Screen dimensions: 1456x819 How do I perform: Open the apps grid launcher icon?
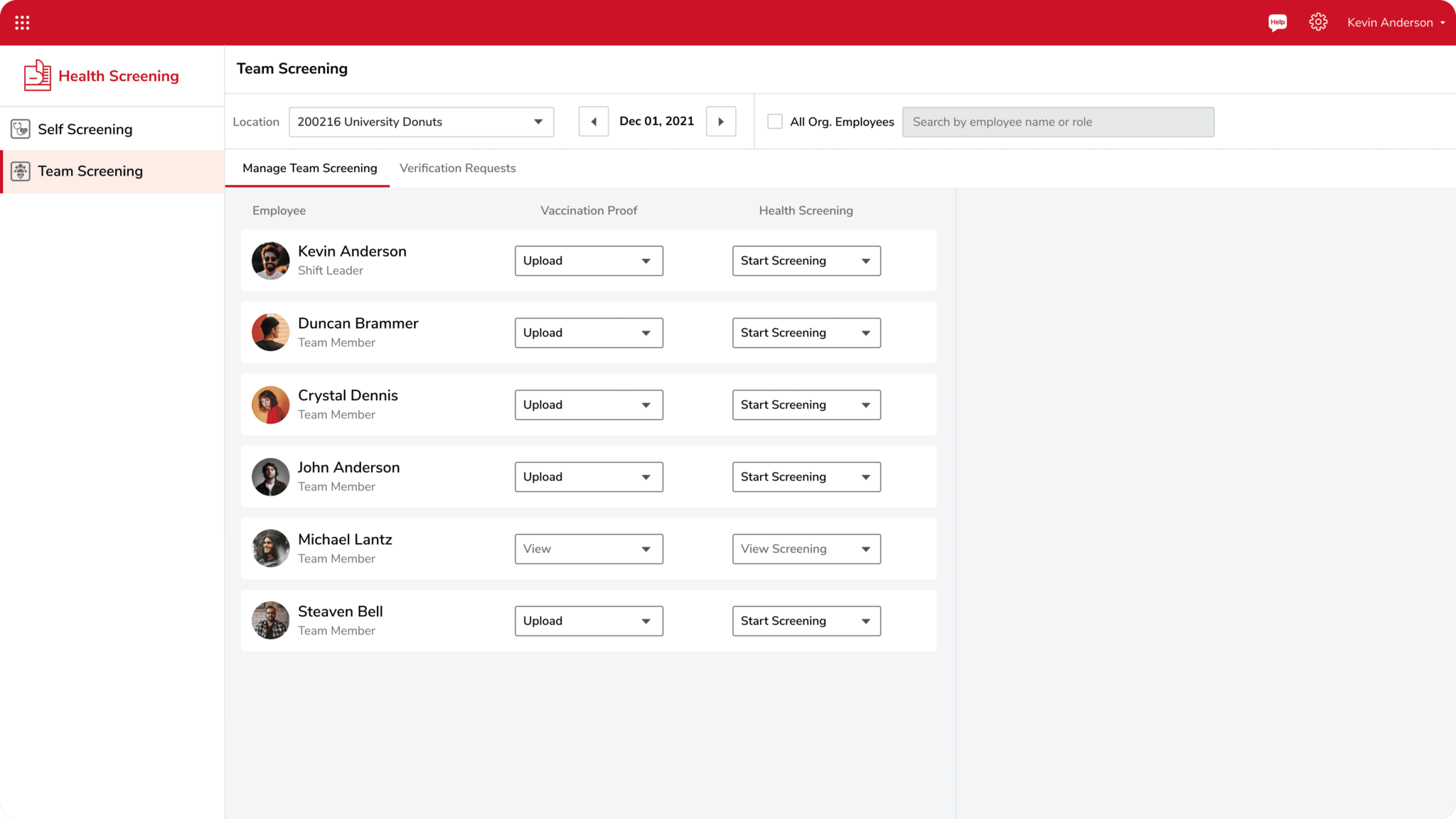pyautogui.click(x=22, y=23)
